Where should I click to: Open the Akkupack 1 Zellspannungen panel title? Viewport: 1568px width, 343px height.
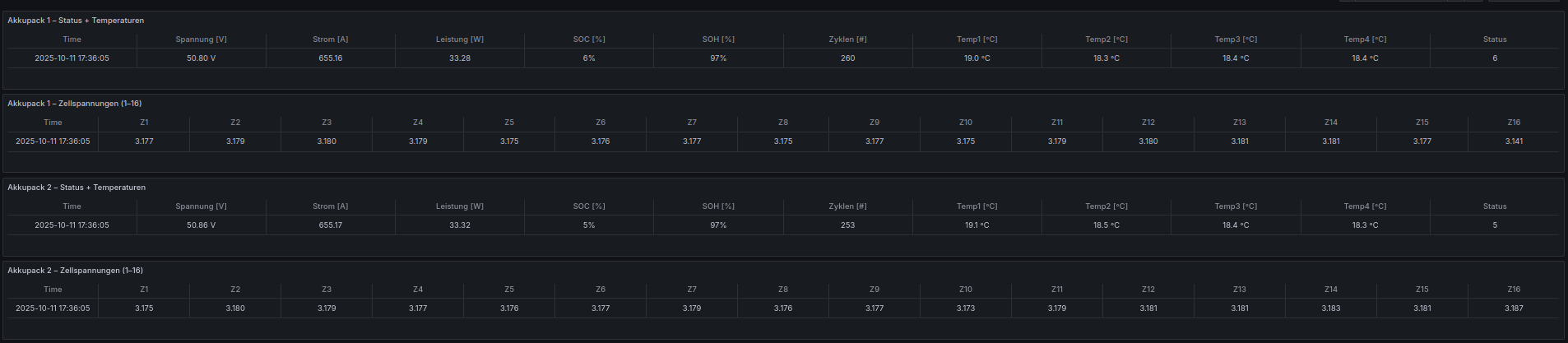click(74, 104)
